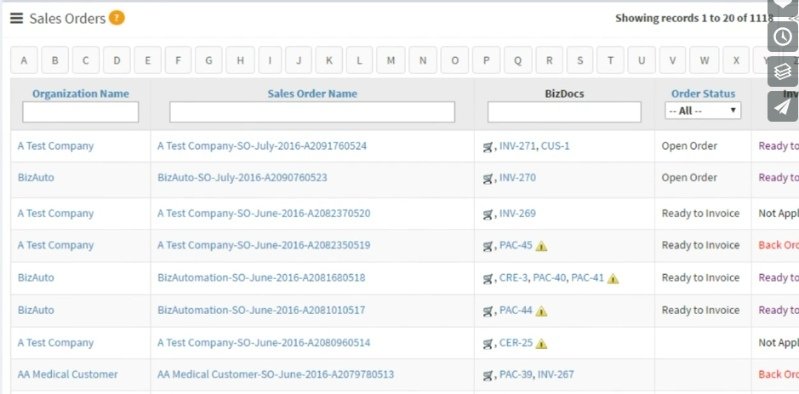This screenshot has height=394, width=799.
Task: Click the paper plane send icon
Action: (x=783, y=107)
